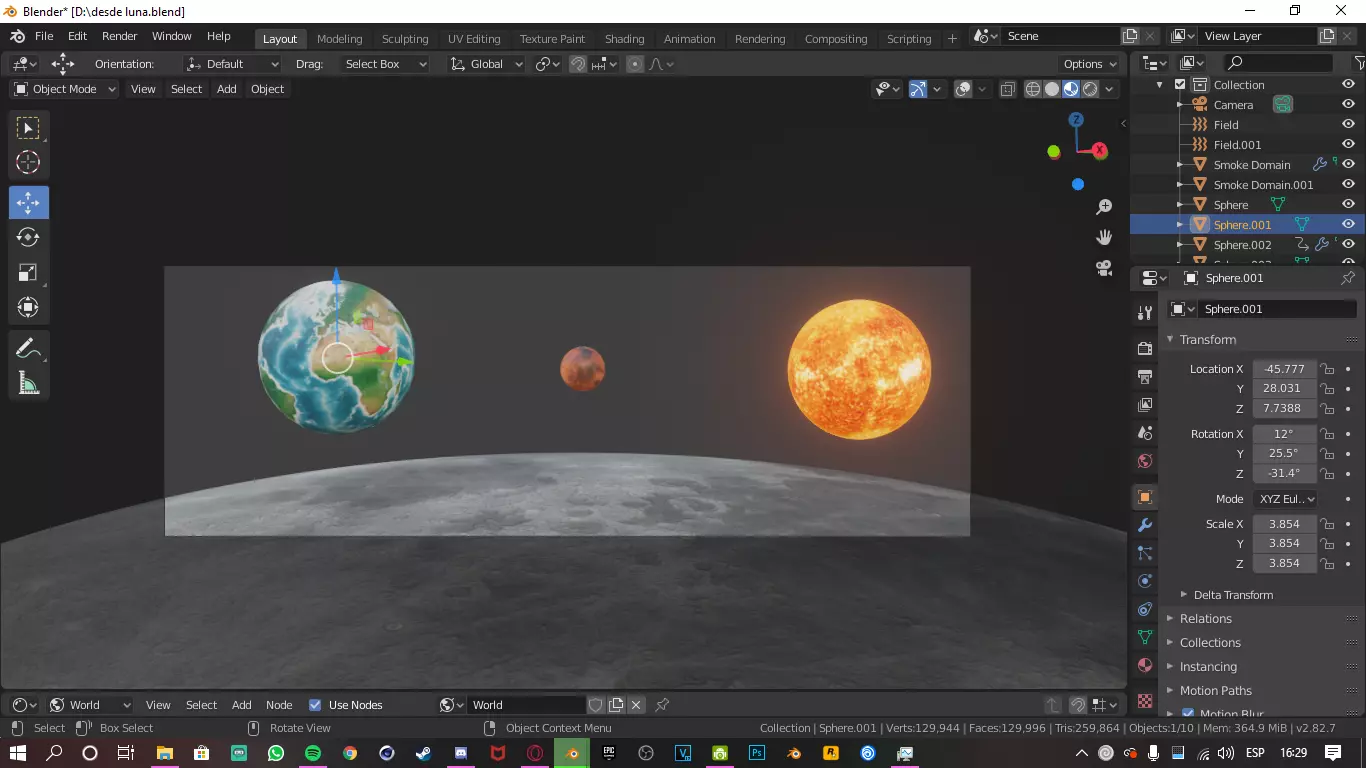
Task: Open the Output properties tab
Action: pos(1145,377)
